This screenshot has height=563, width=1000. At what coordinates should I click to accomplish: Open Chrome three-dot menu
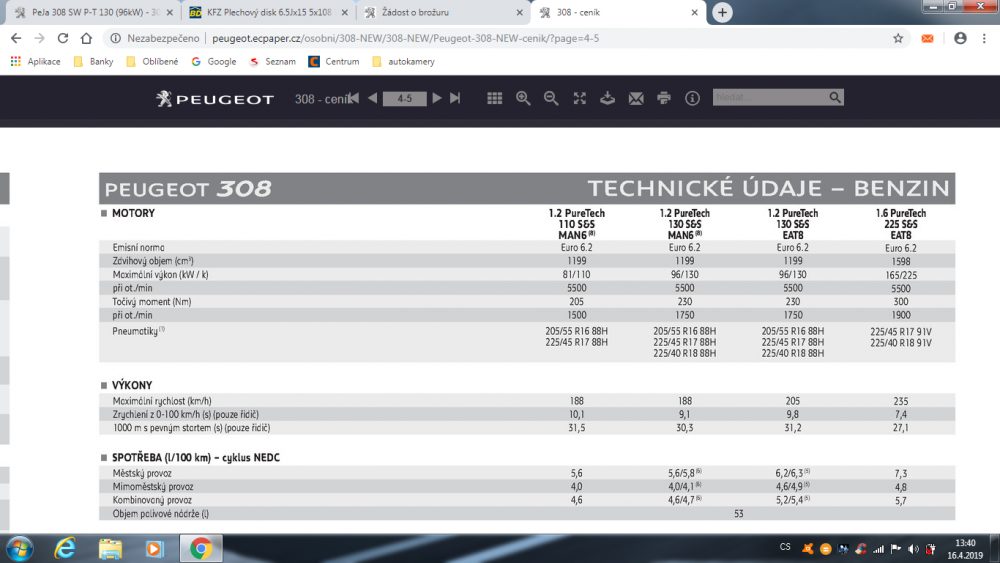pyautogui.click(x=984, y=38)
